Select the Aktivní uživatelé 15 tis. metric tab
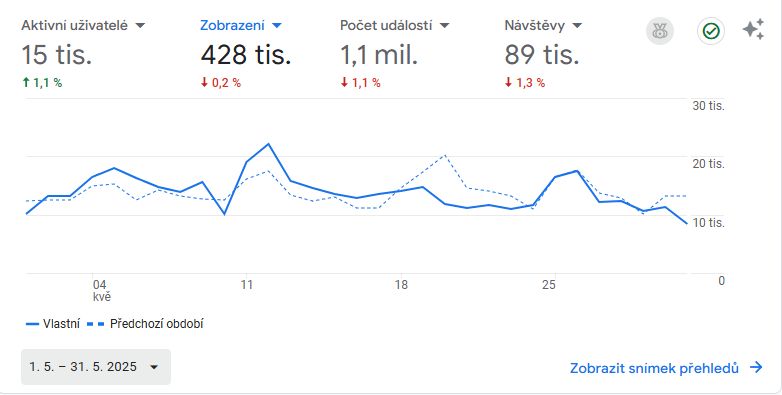782x395 pixels. [x=83, y=53]
